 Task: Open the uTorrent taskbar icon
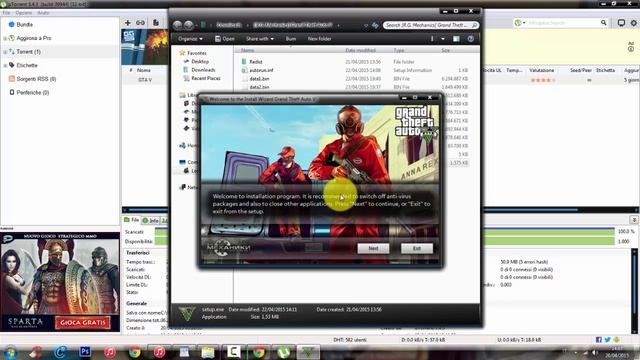click(x=284, y=351)
